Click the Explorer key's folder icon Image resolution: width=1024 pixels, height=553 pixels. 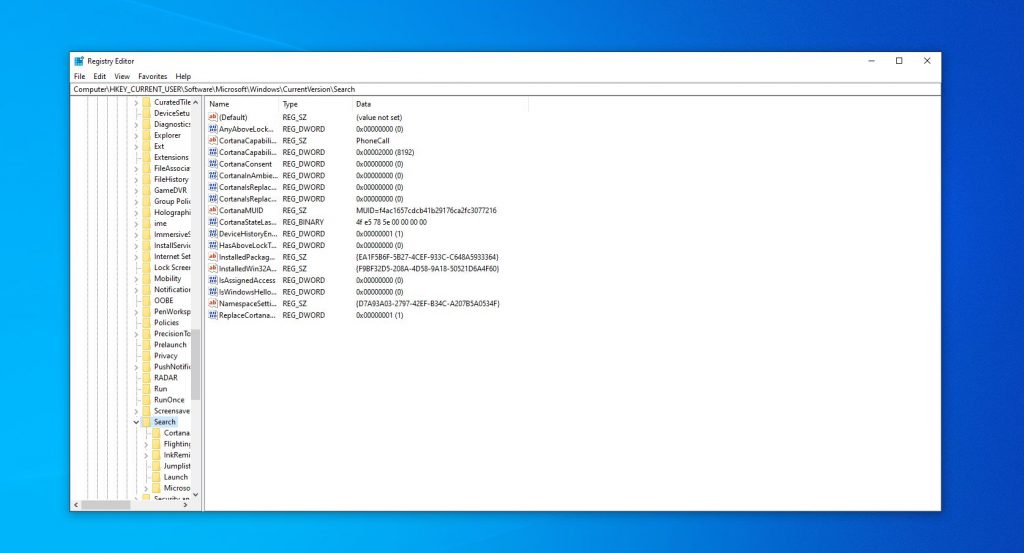(x=146, y=135)
